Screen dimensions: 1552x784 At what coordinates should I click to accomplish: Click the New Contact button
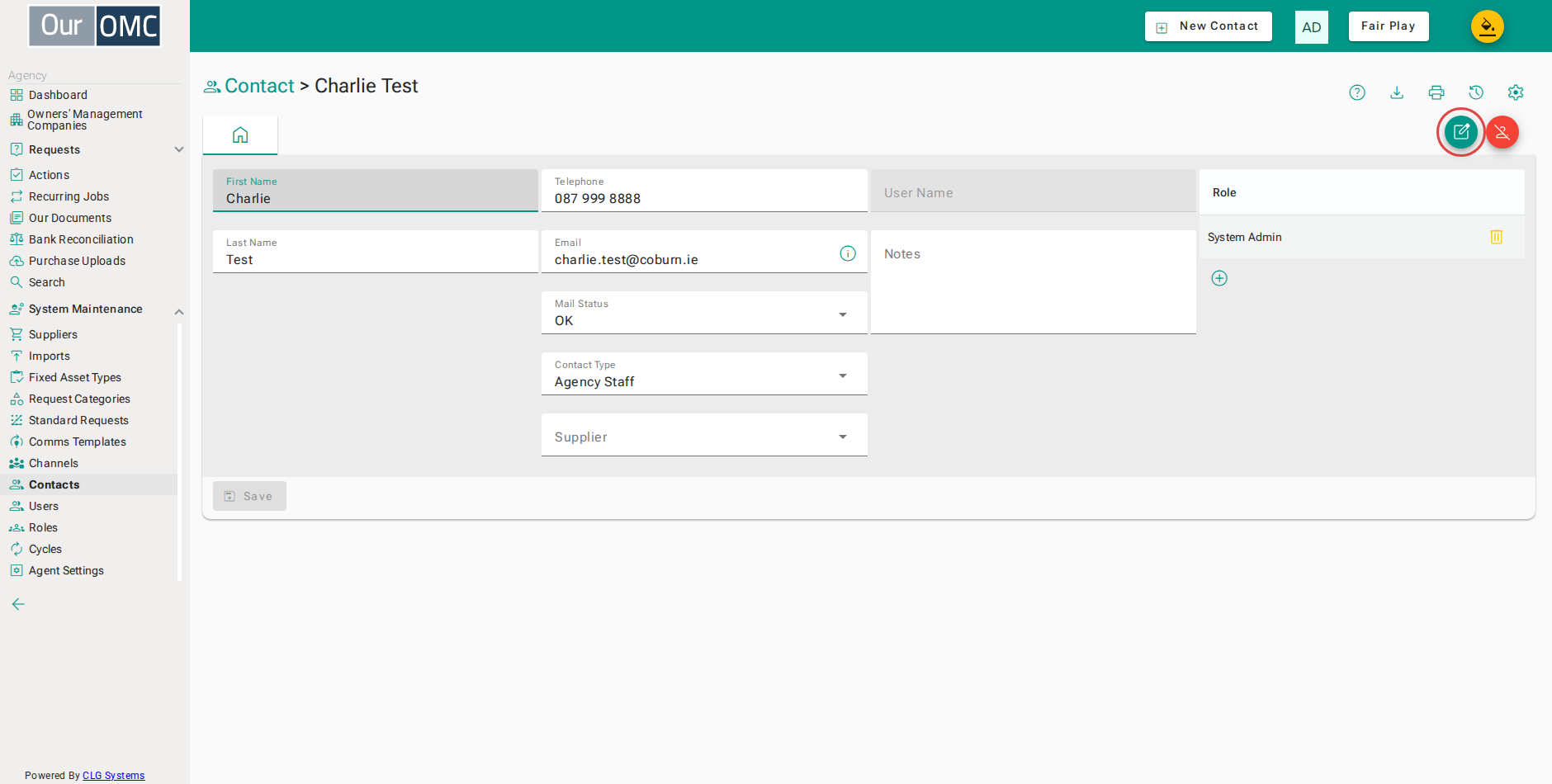click(1209, 26)
